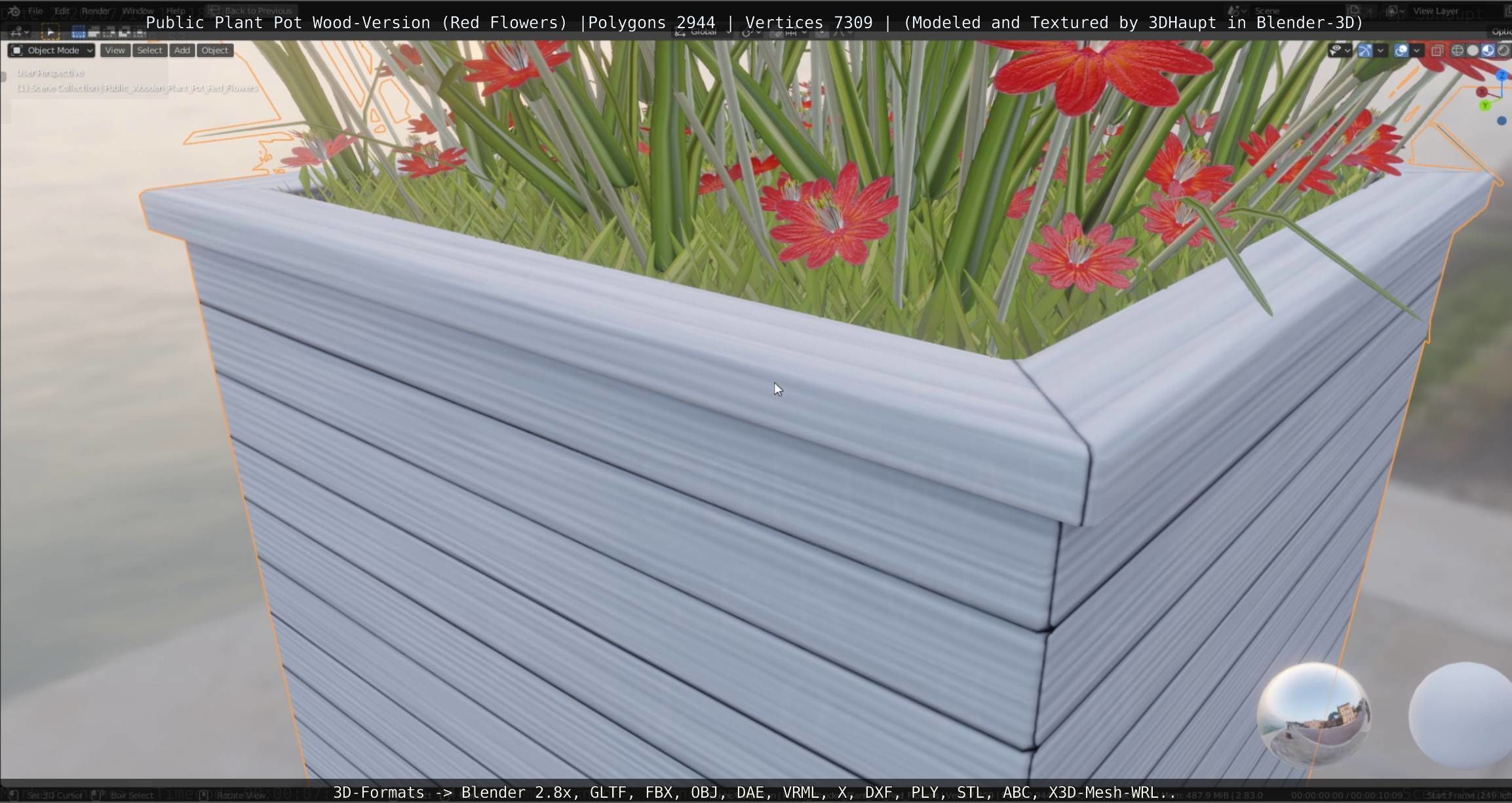Click the green Y axis gizmo handle
The height and width of the screenshot is (803, 1512).
point(1486,105)
